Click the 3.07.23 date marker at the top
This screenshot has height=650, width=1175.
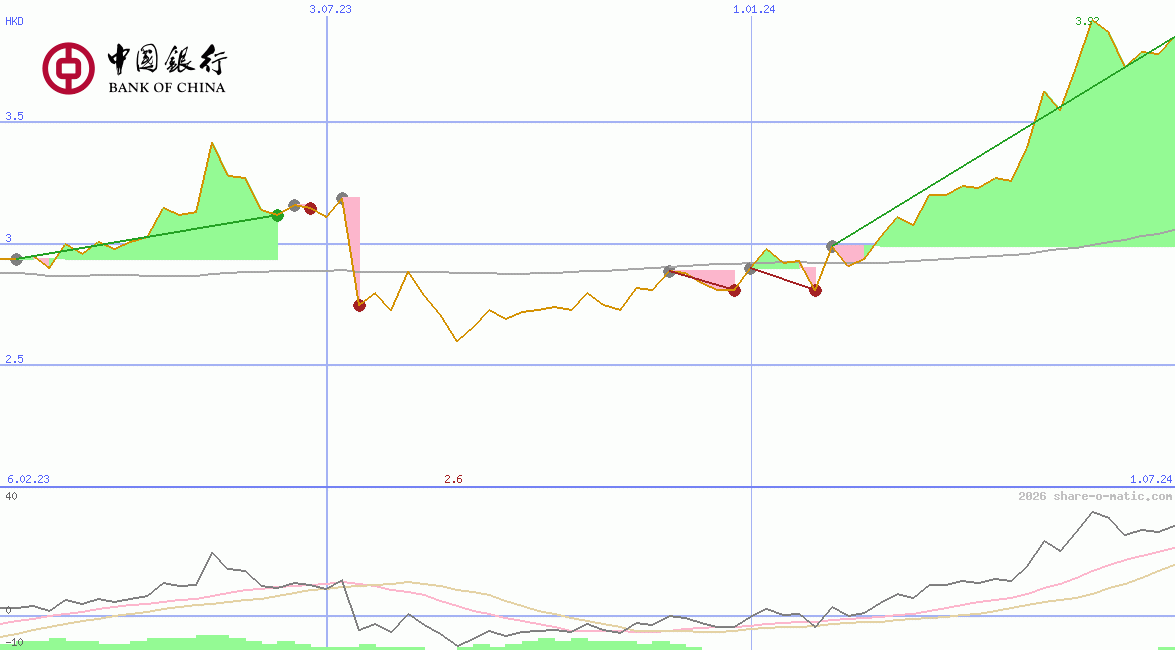pyautogui.click(x=332, y=10)
